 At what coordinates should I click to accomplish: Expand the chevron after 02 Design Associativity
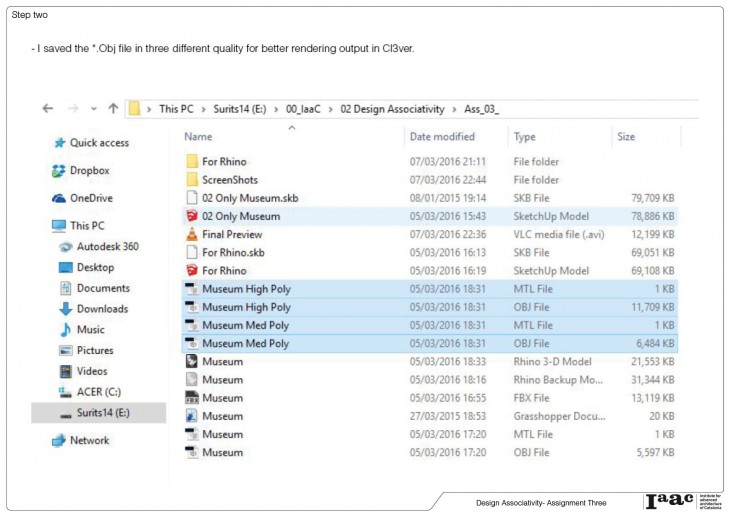(x=455, y=108)
